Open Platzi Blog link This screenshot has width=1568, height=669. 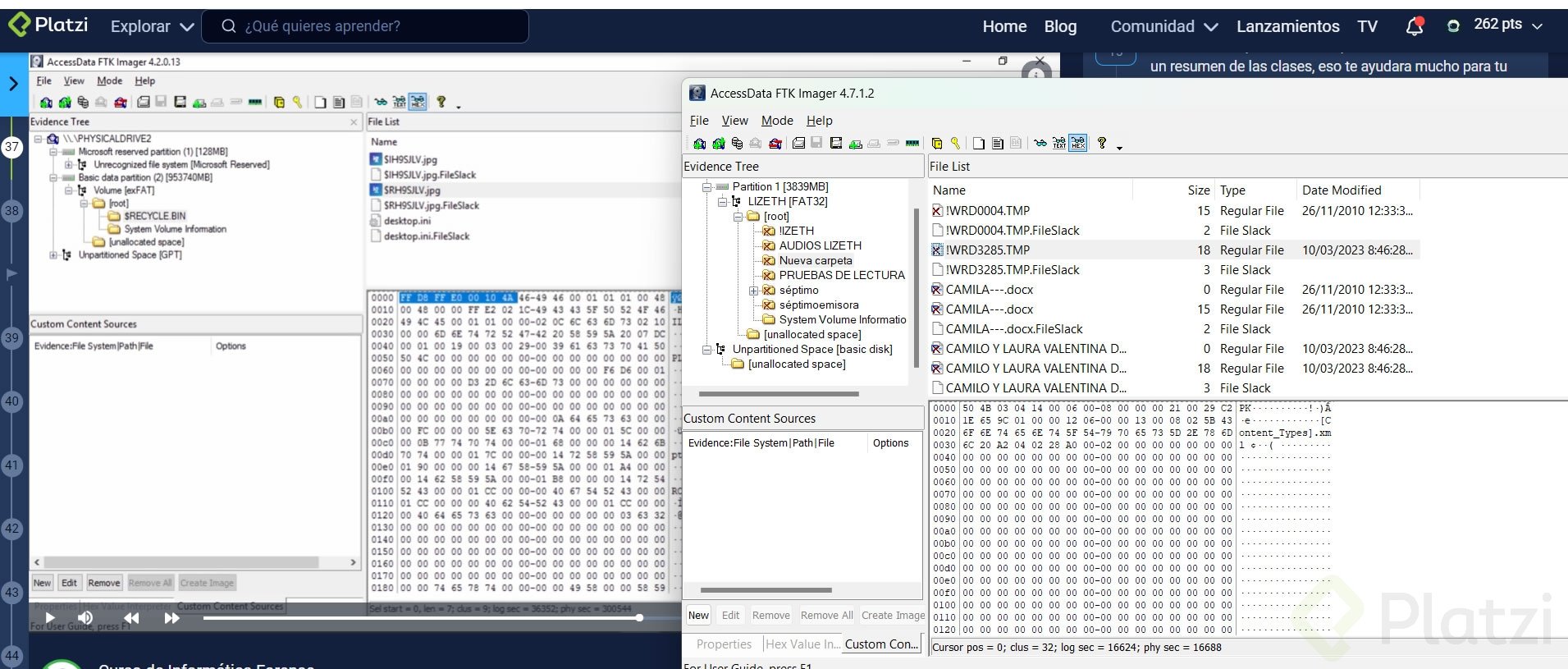(x=1060, y=26)
